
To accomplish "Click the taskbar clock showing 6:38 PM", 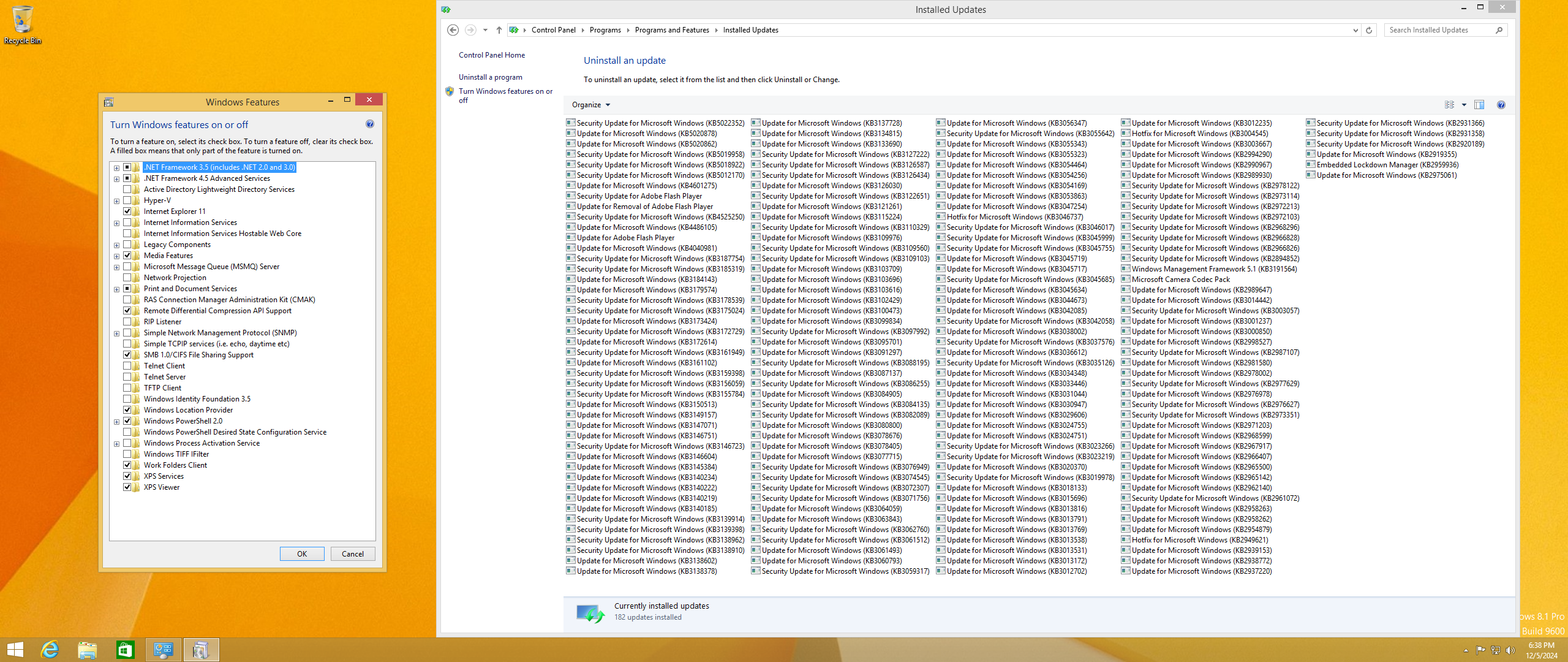I will 1541,650.
